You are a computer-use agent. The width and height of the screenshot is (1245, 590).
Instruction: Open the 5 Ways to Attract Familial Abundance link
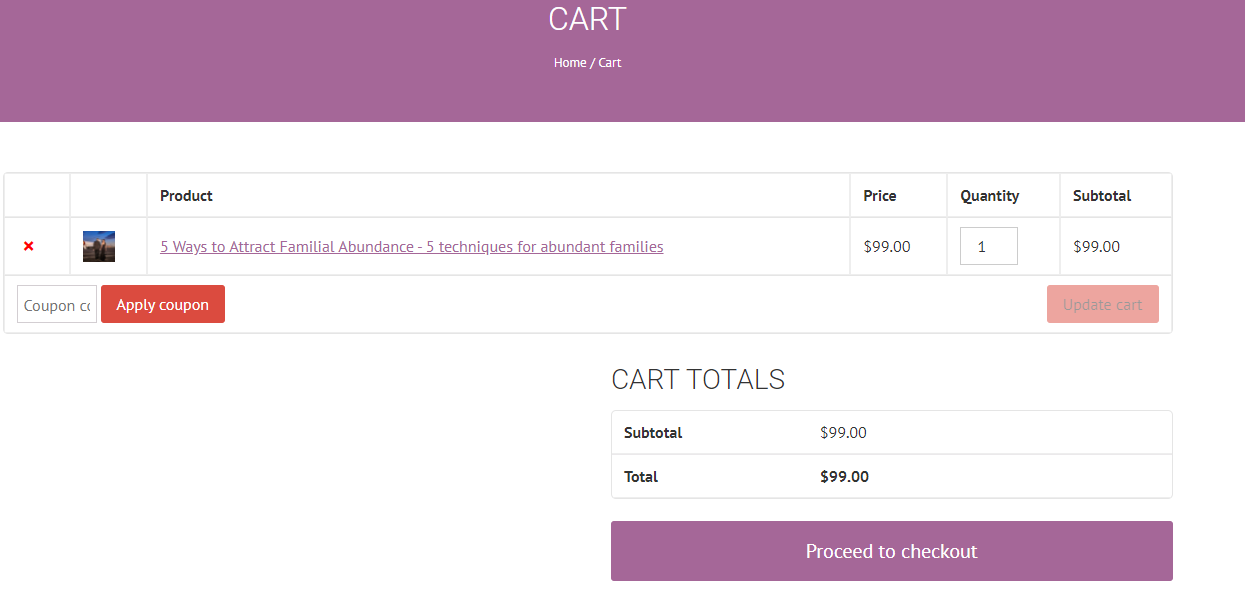coord(411,246)
